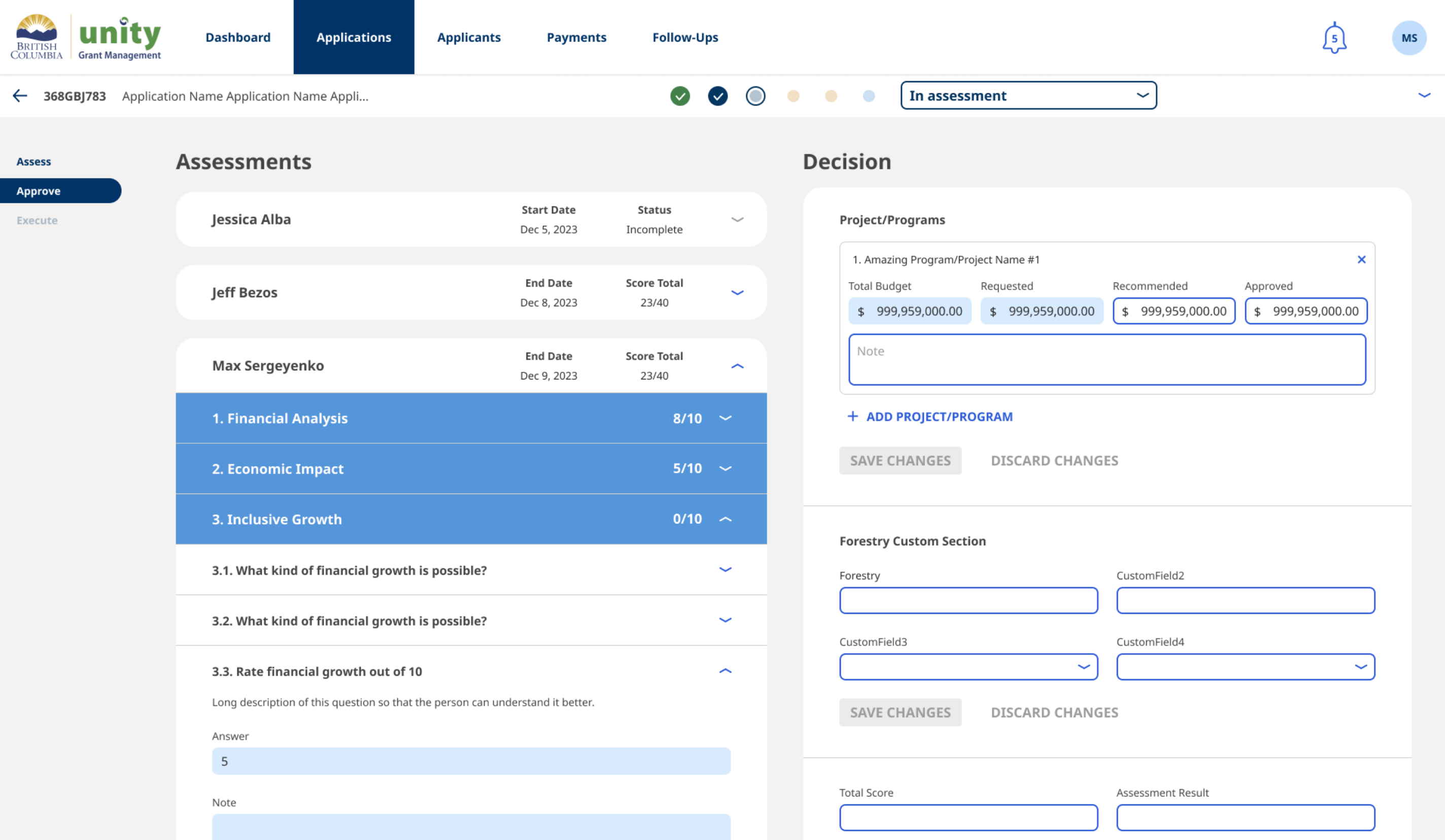
Task: Expand the header chevron at far right
Action: coord(1424,96)
